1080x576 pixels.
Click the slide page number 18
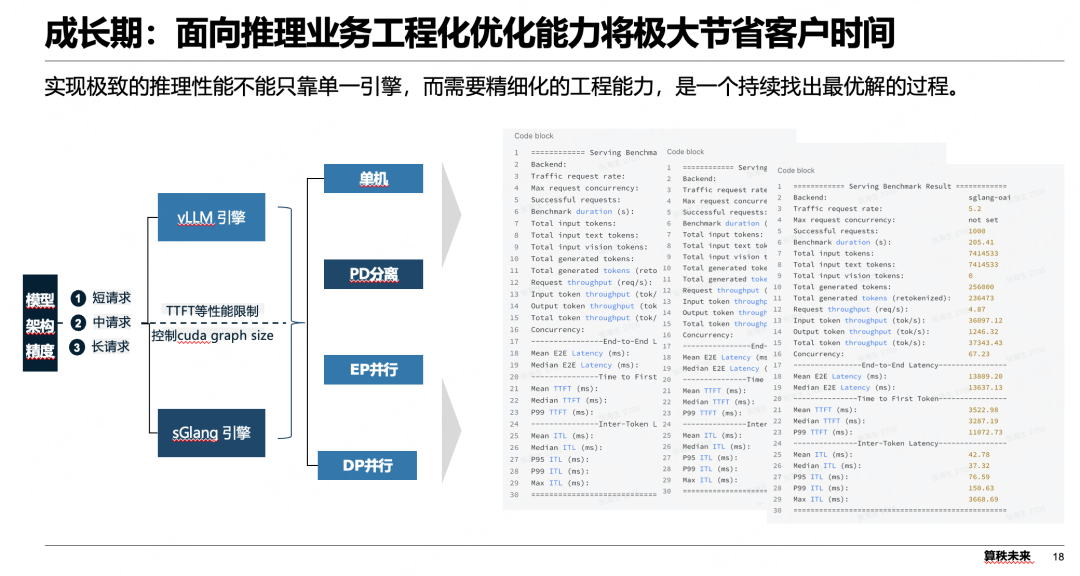tap(1058, 556)
